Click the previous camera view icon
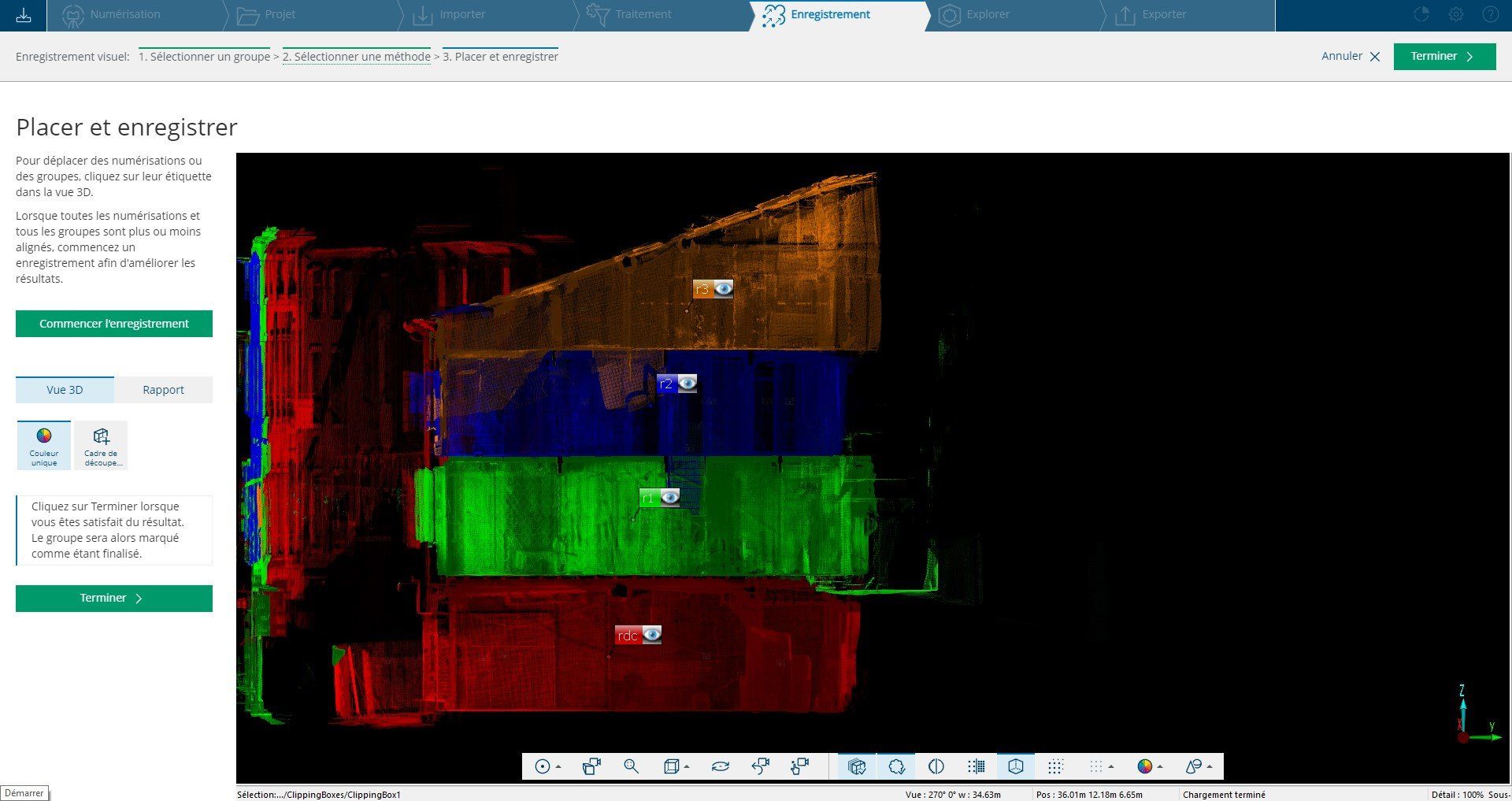This screenshot has width=1512, height=801. tap(760, 766)
